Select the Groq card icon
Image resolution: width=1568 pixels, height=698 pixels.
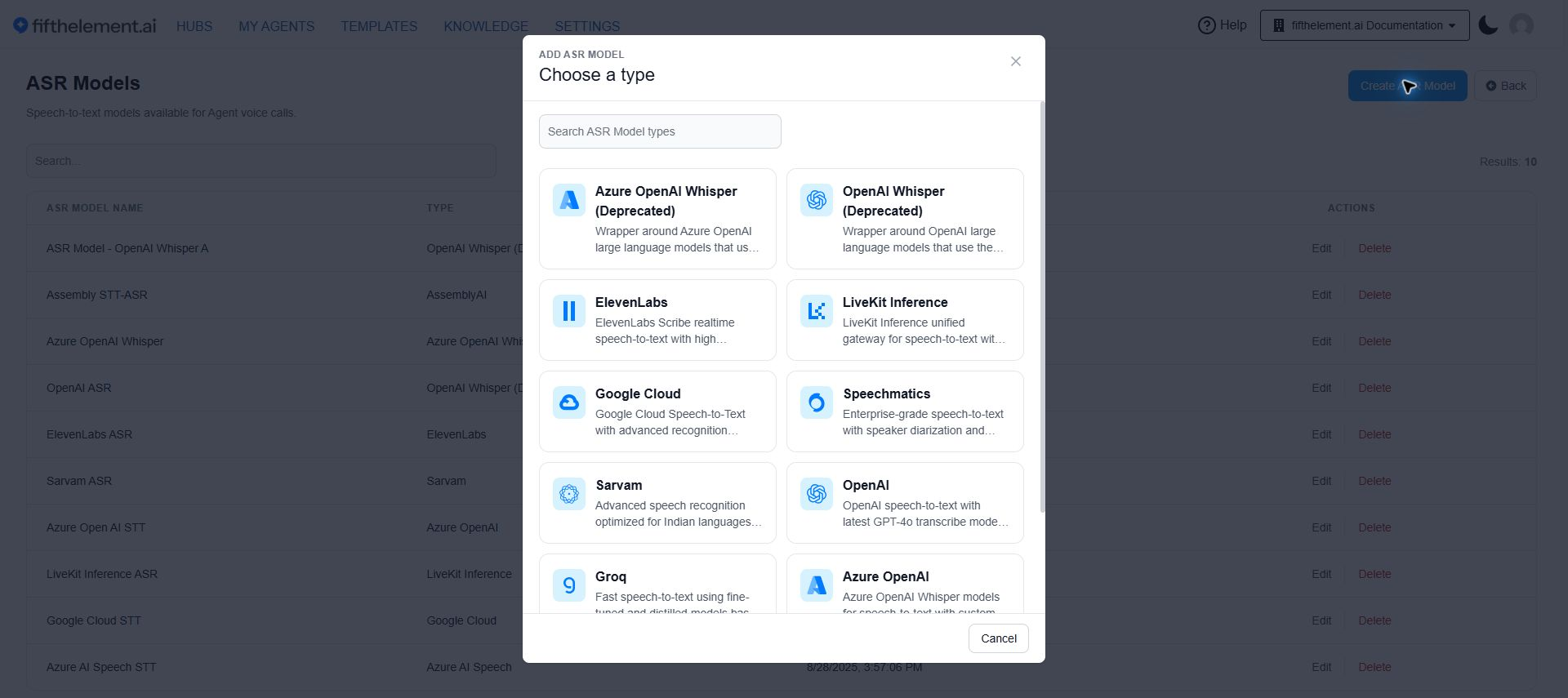point(569,585)
